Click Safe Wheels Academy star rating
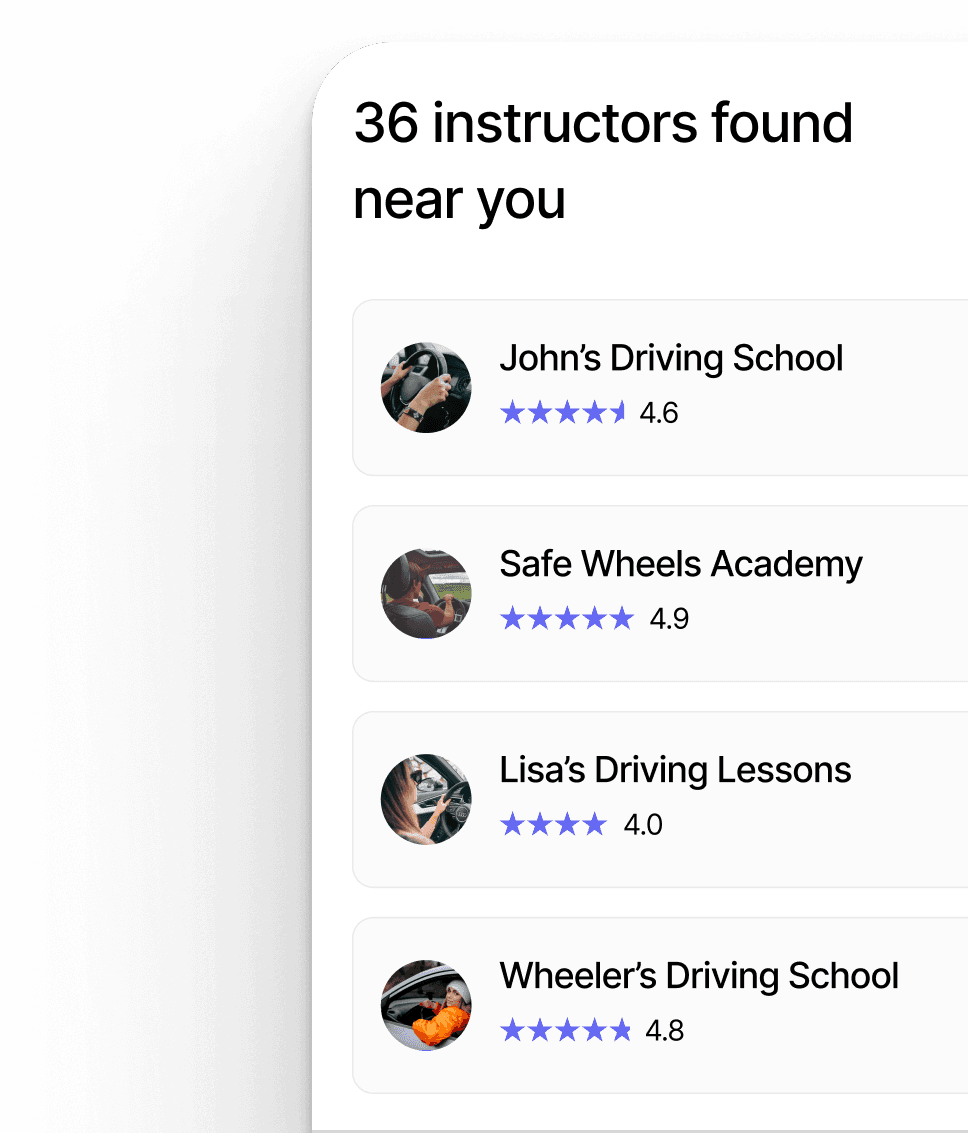The height and width of the screenshot is (1133, 968). point(567,618)
